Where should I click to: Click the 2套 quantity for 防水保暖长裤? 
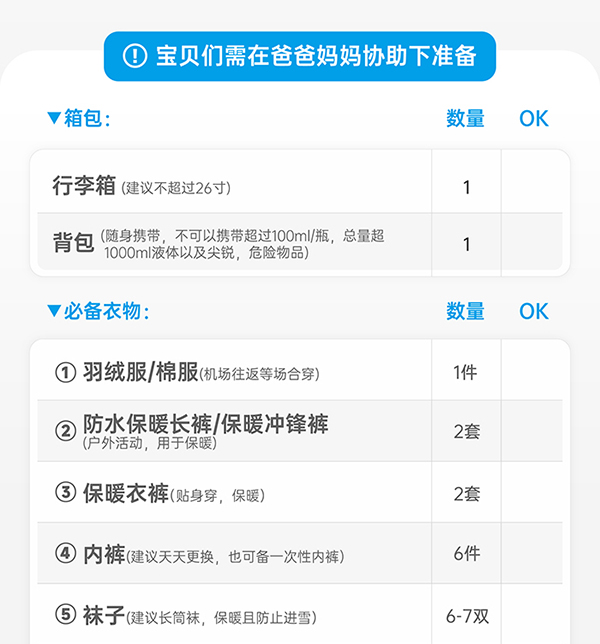pyautogui.click(x=466, y=432)
